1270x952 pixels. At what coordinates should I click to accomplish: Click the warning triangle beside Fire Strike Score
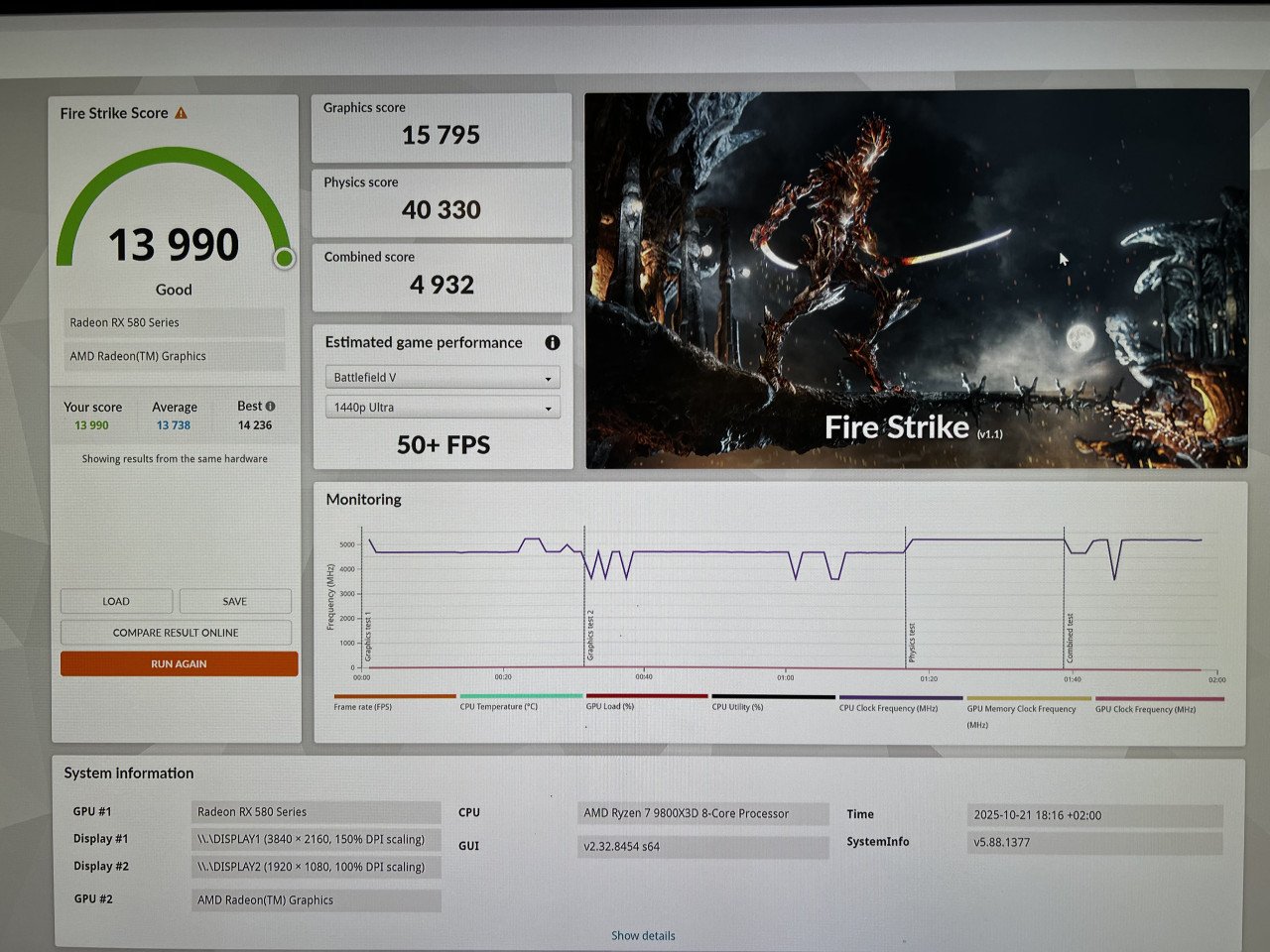click(181, 112)
